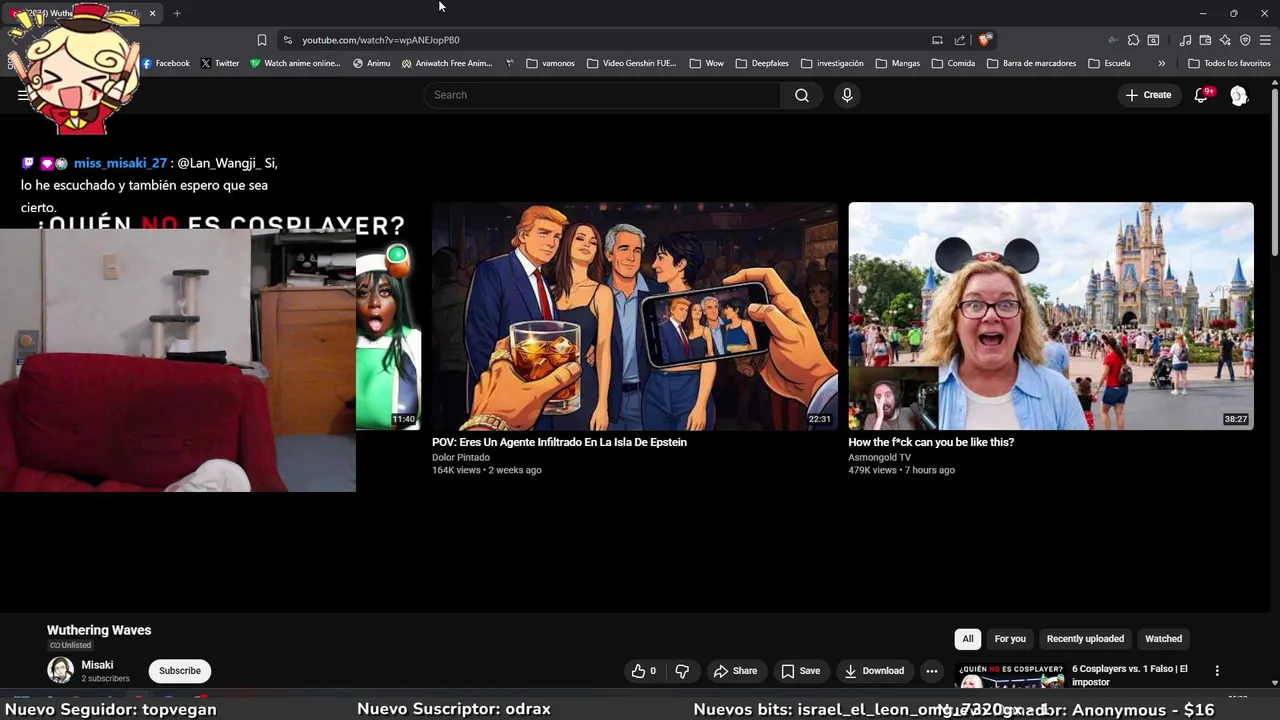Viewport: 1280px width, 720px height.
Task: Open 6 Cosplayers vs. 1 Falso video
Action: coord(1130,675)
